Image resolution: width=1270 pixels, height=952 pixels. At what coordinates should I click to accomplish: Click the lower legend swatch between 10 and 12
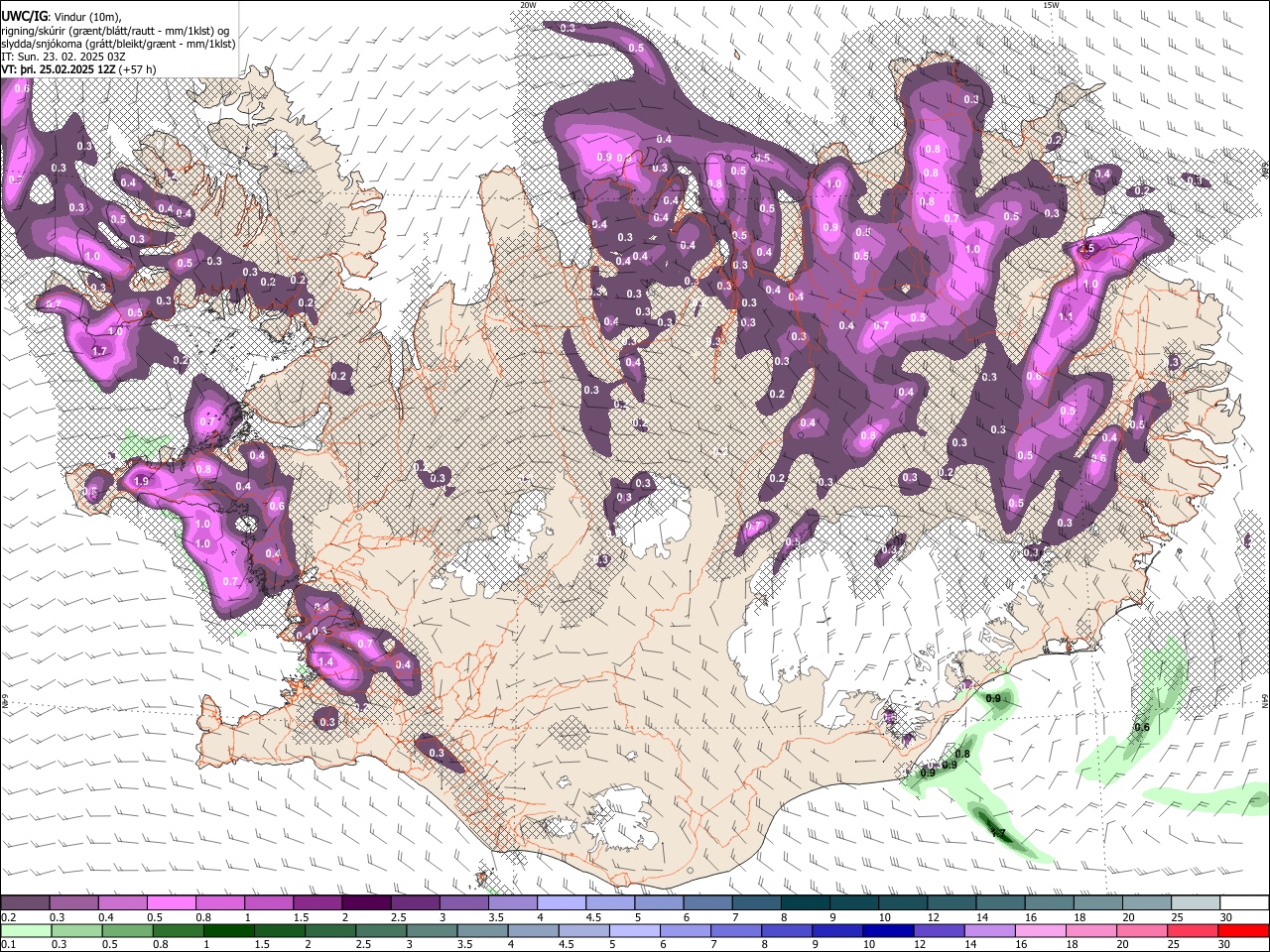click(889, 931)
